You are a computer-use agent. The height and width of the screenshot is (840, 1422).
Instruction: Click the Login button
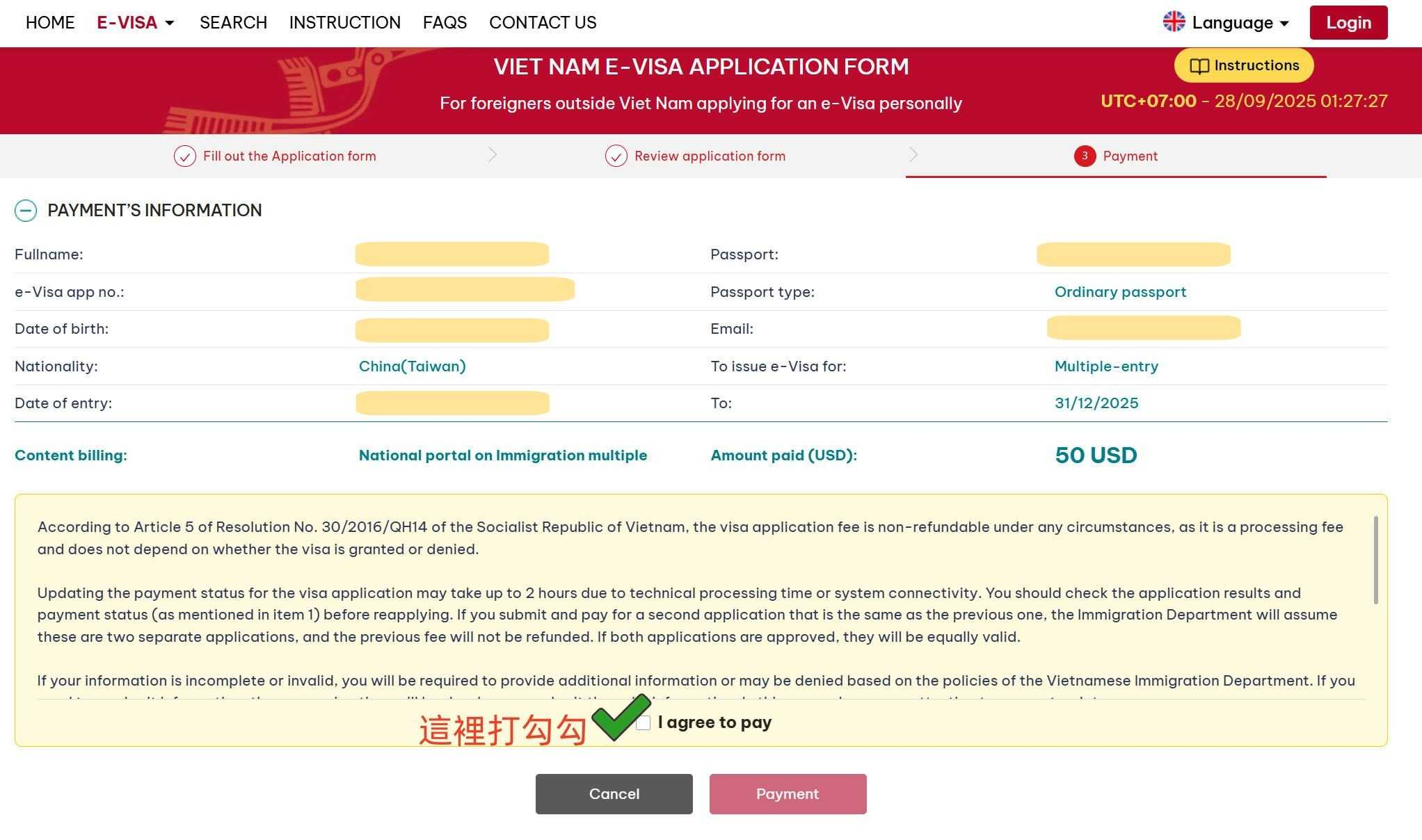coord(1348,23)
